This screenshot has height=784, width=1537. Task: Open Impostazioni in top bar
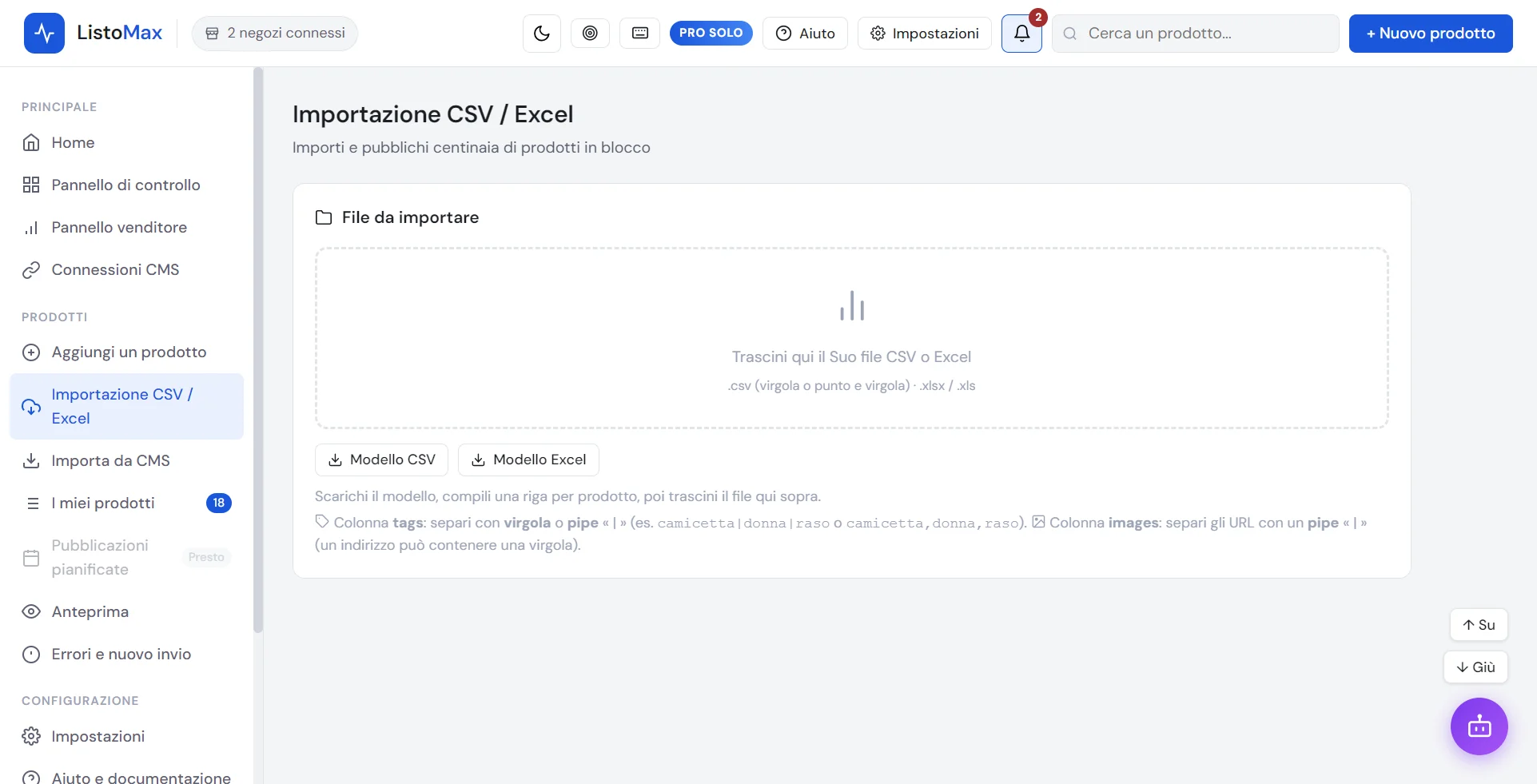click(x=925, y=34)
